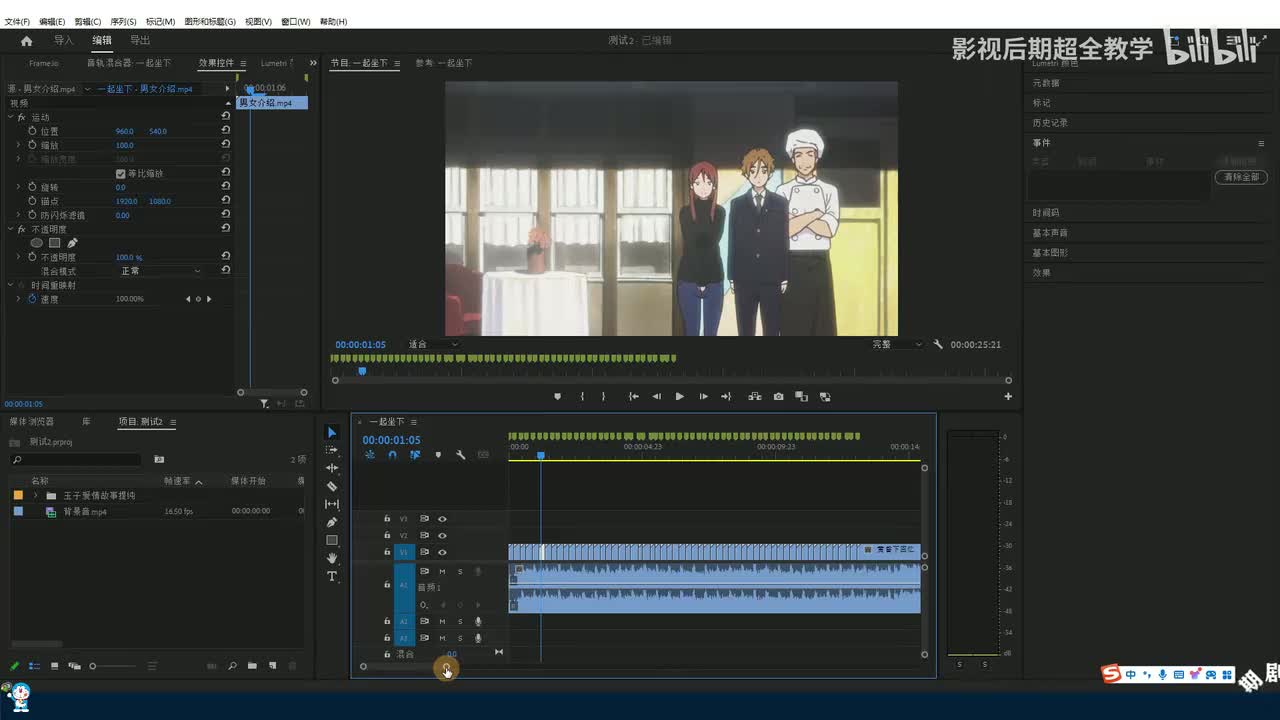Open the 剪辑(C) menu
This screenshot has height=720, width=1280.
[x=87, y=21]
